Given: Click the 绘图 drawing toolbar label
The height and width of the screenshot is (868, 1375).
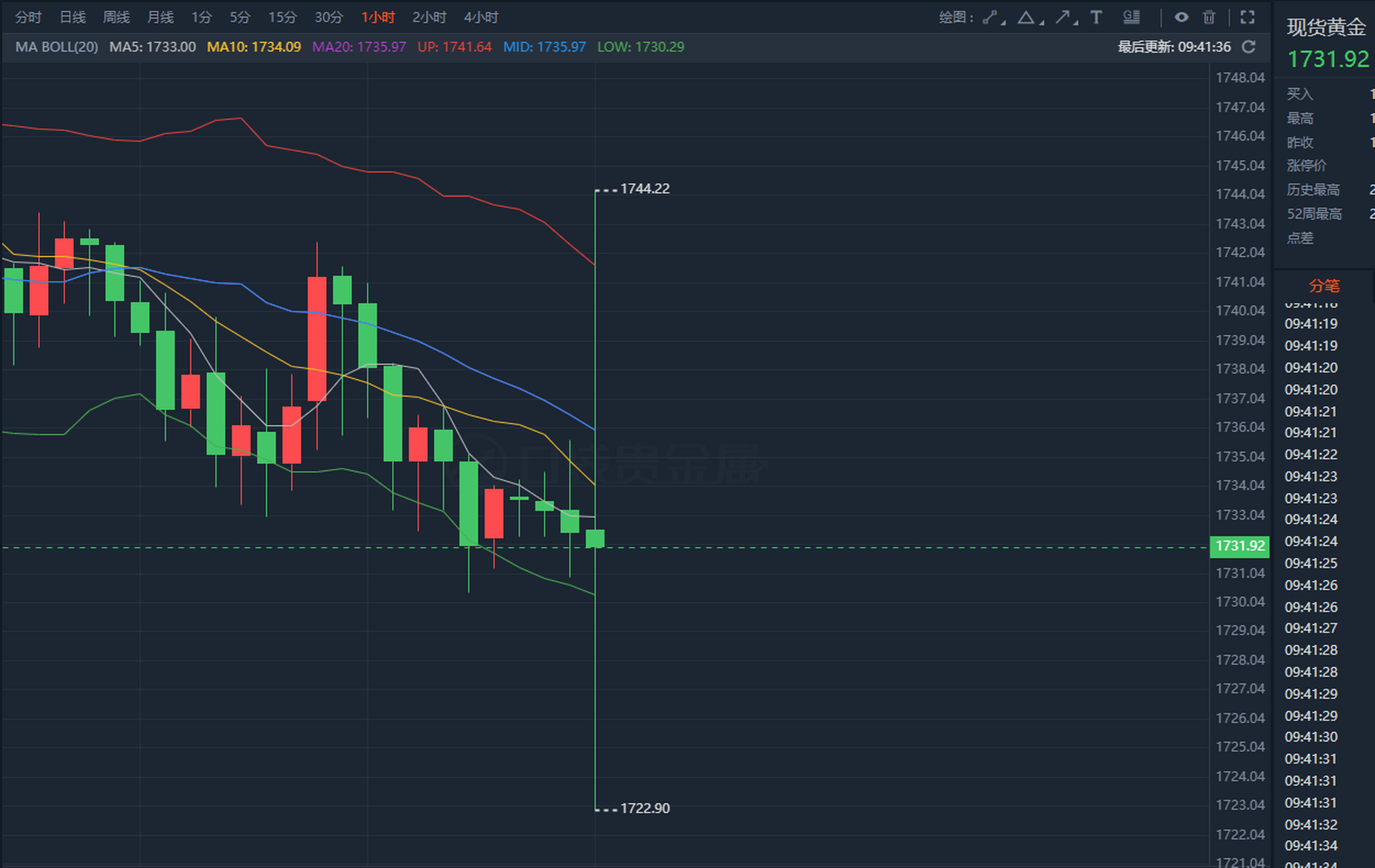Looking at the screenshot, I should [956, 18].
